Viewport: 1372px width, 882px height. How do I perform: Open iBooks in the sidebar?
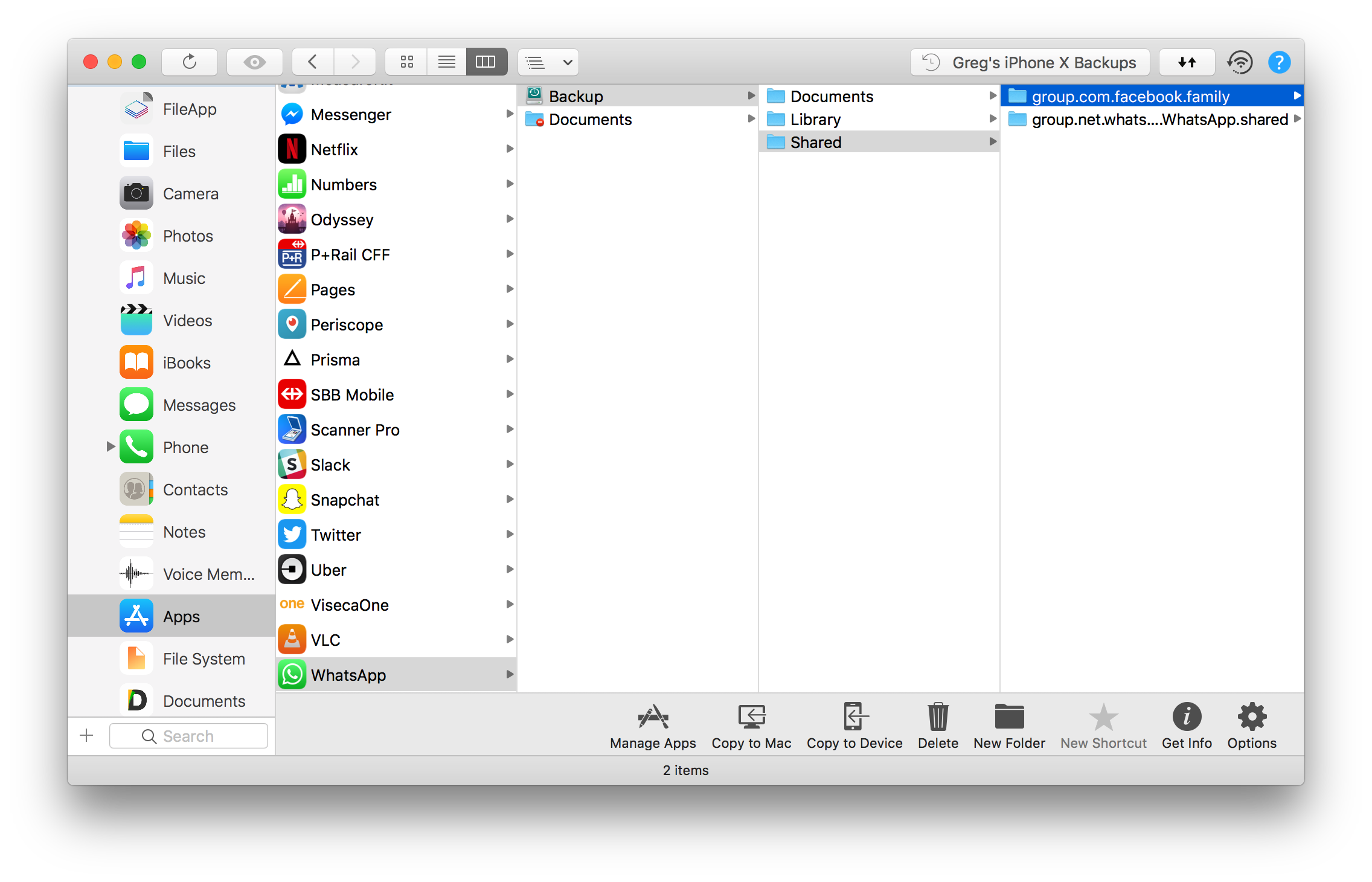click(x=171, y=363)
